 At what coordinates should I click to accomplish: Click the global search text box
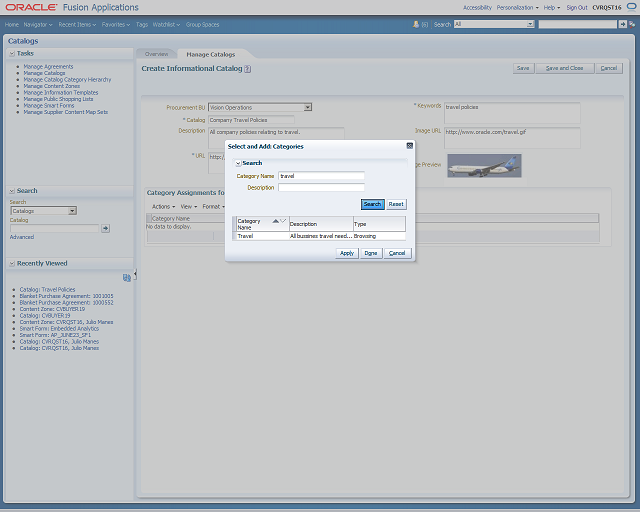pyautogui.click(x=578, y=24)
